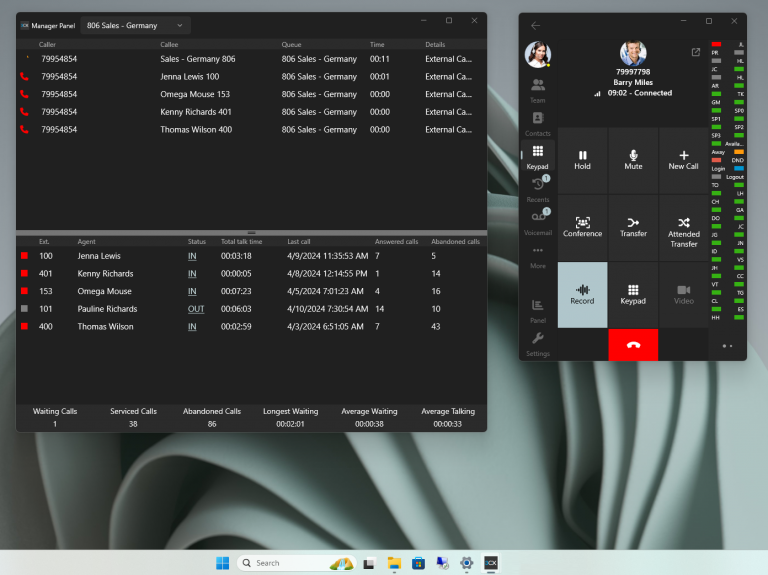Click the Abandoned Calls 86 statistic

[212, 418]
